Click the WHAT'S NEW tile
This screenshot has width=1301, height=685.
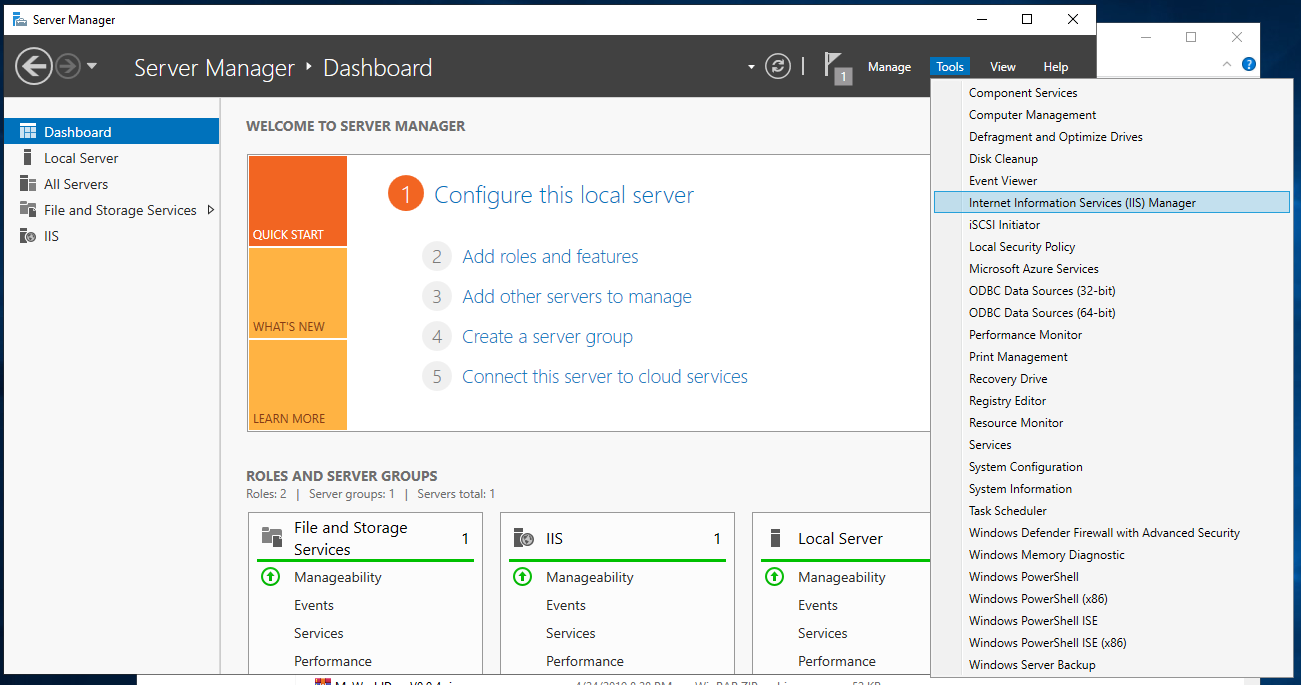coord(298,293)
